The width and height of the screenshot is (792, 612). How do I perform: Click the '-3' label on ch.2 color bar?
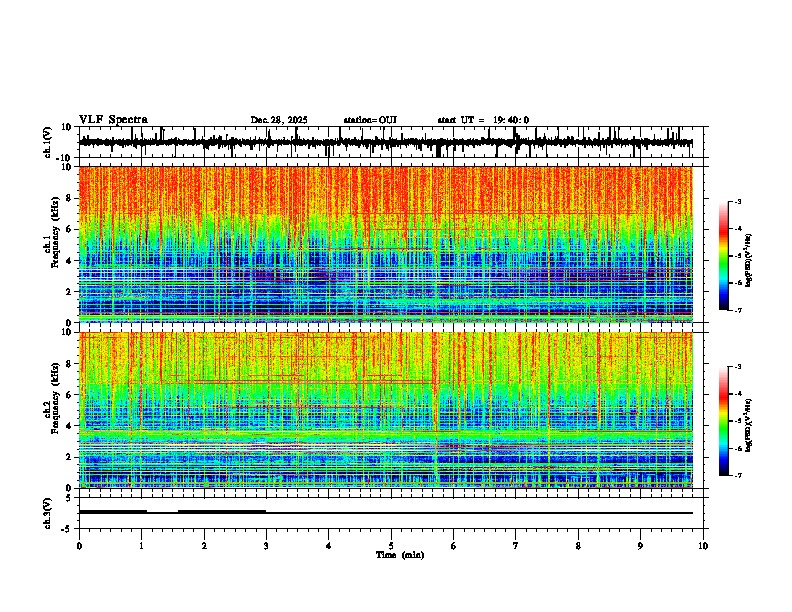[x=738, y=367]
